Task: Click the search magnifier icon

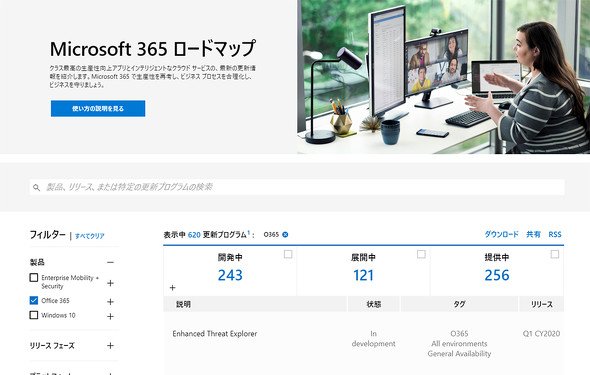Action: [x=36, y=187]
